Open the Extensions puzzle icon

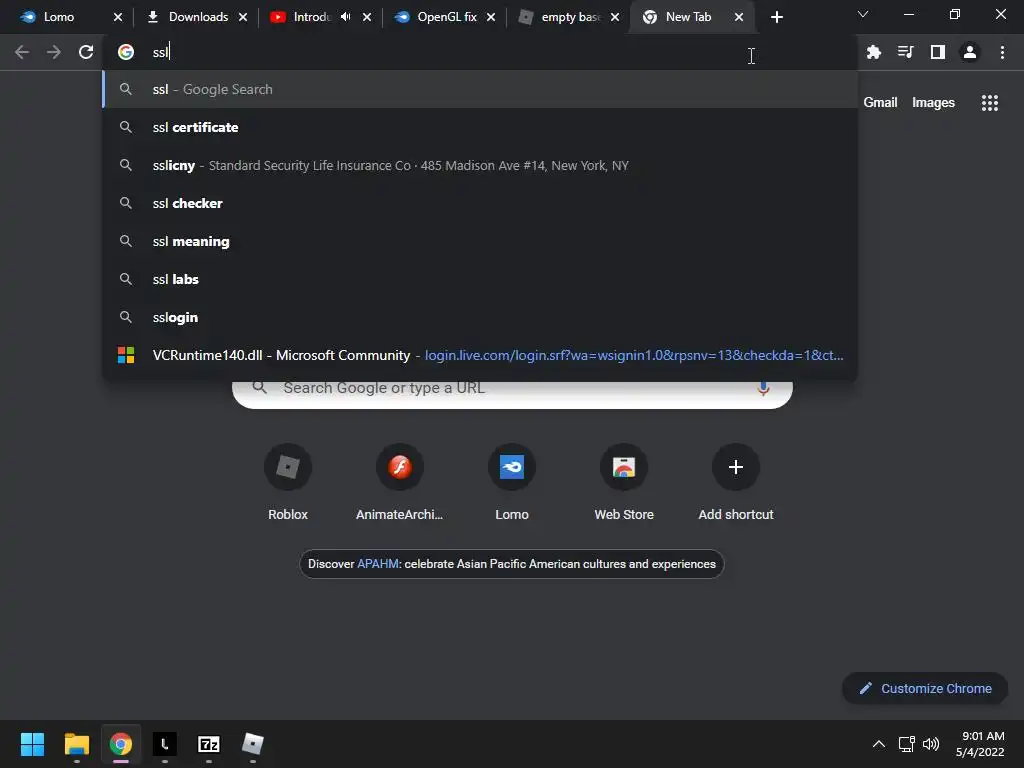[873, 52]
